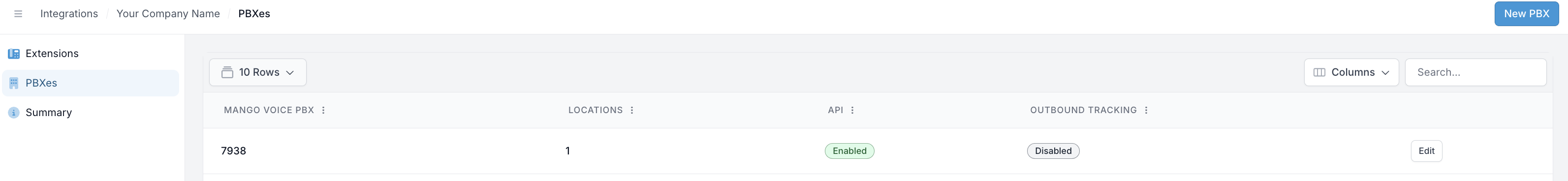Open Your Company Name breadcrumb
Viewport: 1568px width, 181px height.
[168, 13]
